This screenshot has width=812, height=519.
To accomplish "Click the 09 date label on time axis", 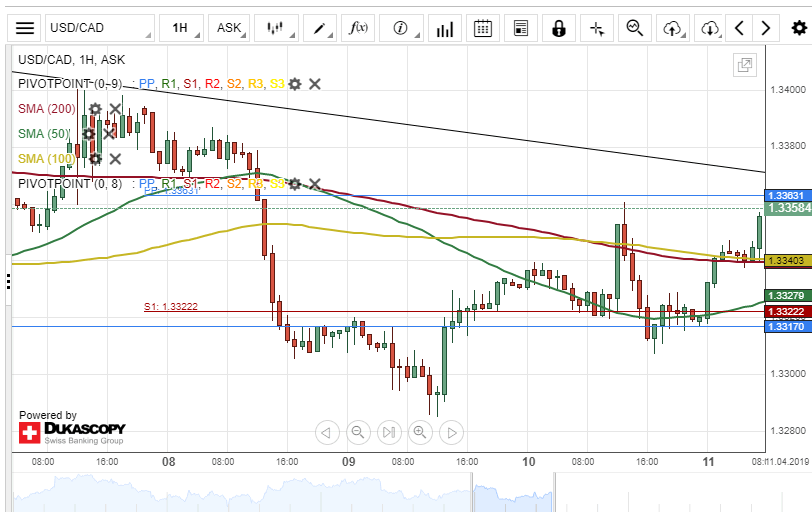I will click(x=349, y=462).
